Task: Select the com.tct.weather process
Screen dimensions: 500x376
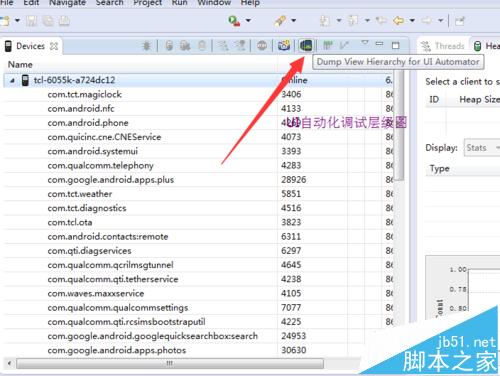Action: coord(80,194)
